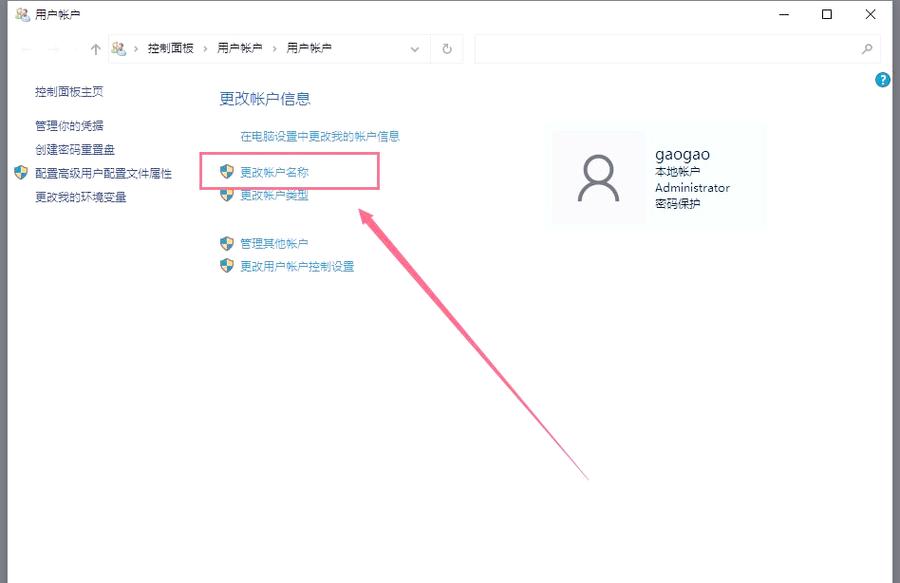Open 在电脑设置中更改我的帐户信息
Screen dimensions: 900x583
click(321, 135)
